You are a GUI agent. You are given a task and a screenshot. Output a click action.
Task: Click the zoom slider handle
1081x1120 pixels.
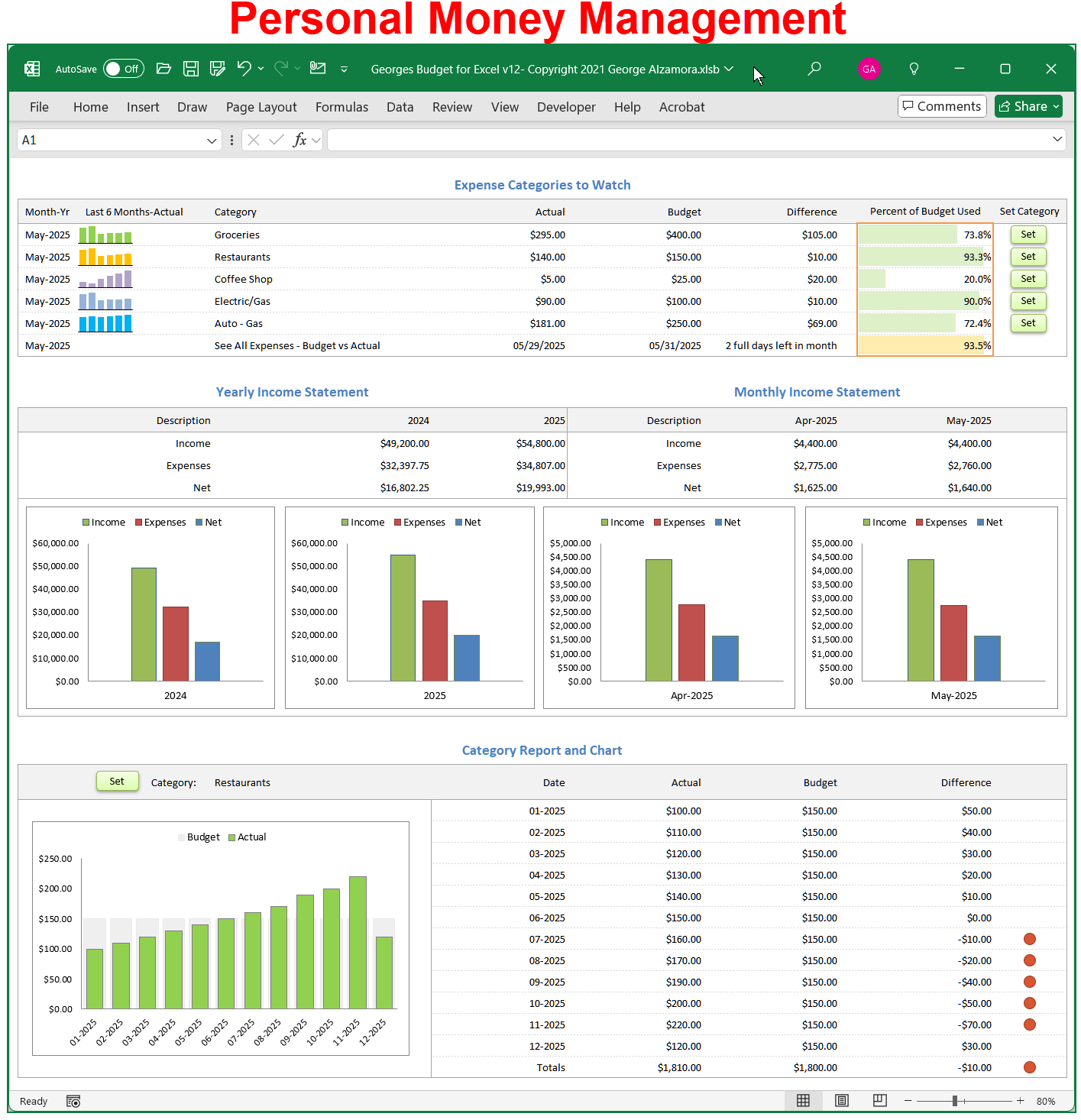click(x=955, y=1101)
